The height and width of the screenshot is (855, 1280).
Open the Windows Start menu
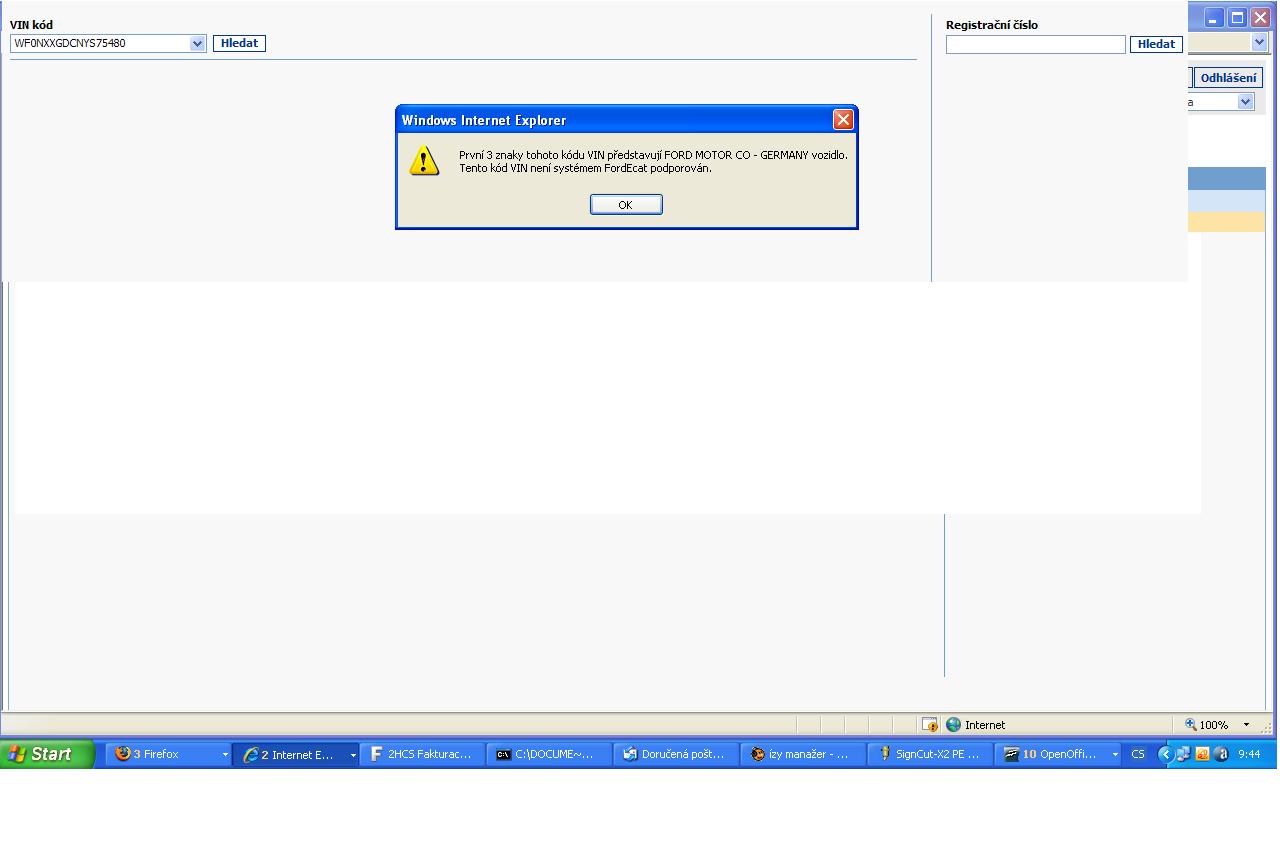(x=48, y=754)
